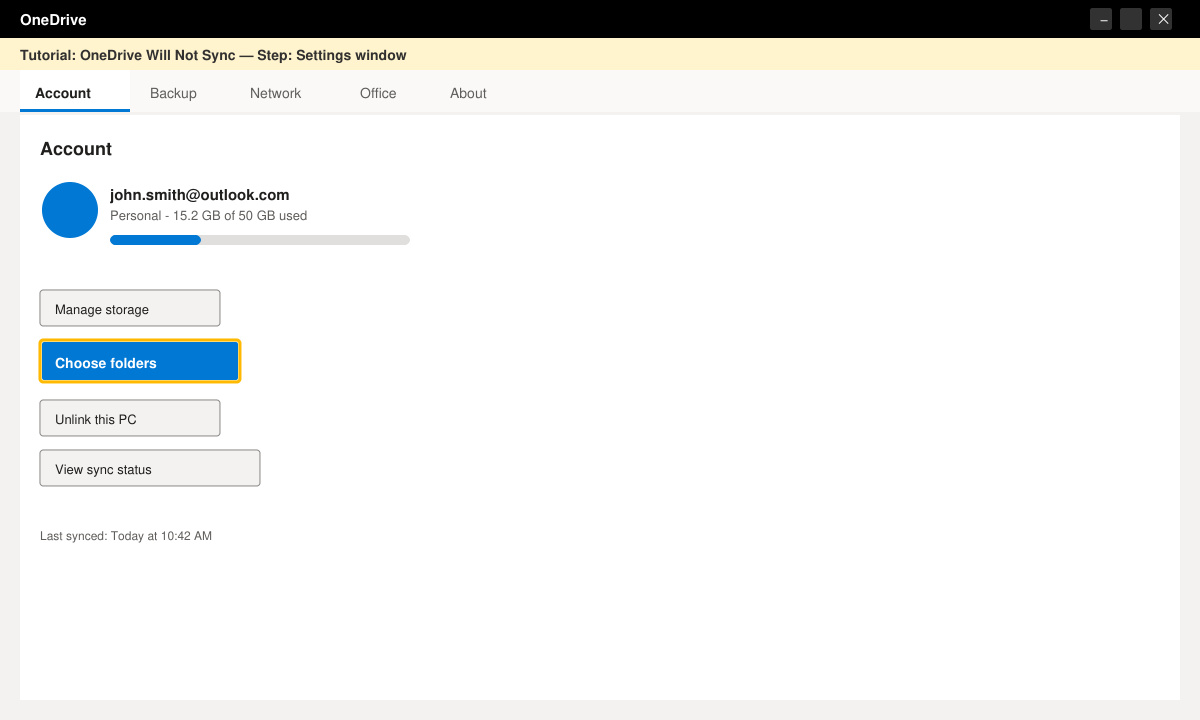Select the john.smith@outlook.com email text
The height and width of the screenshot is (720, 1200).
click(x=200, y=195)
